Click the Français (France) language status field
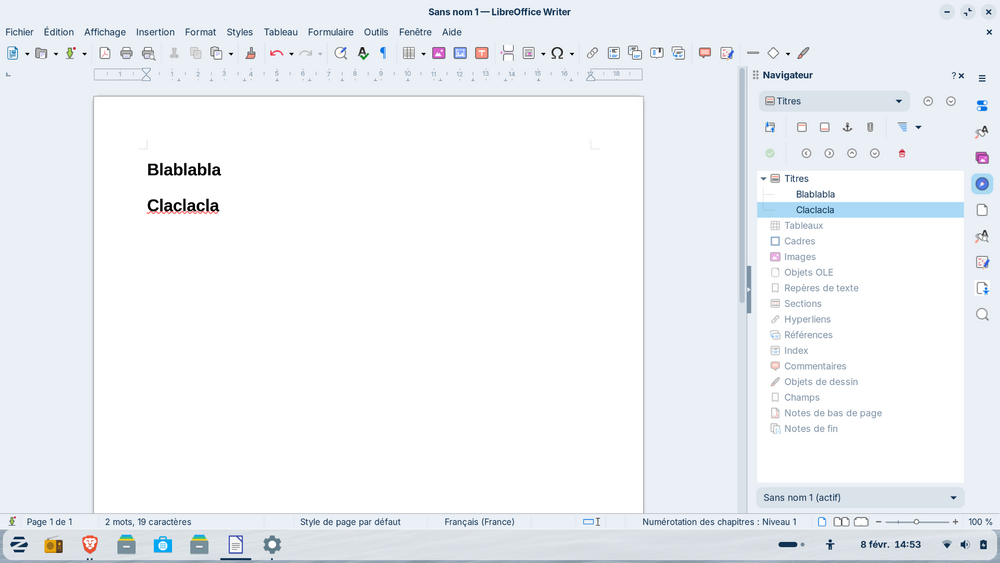Viewport: 1000px width, 563px height. (479, 522)
